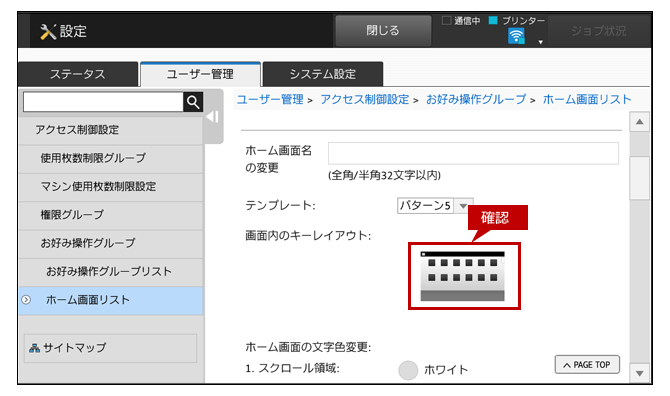
Task: Click the 閉じる button
Action: click(383, 31)
